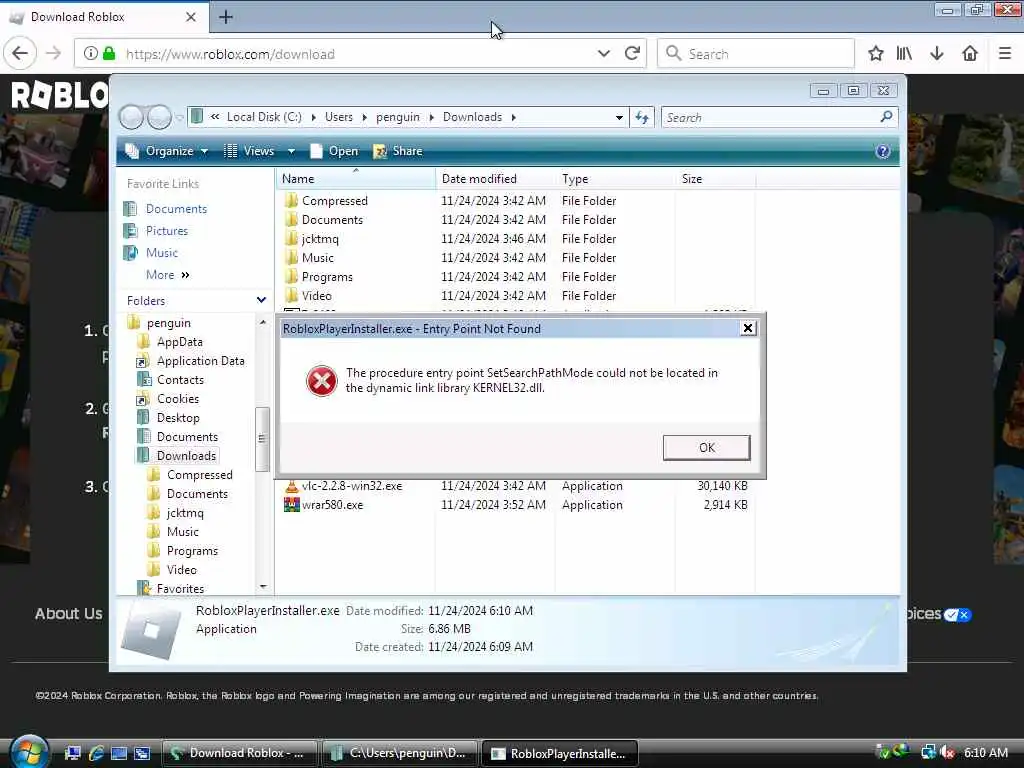Click the Explorer search magnifier icon
Viewport: 1024px width, 768px height.
point(886,116)
